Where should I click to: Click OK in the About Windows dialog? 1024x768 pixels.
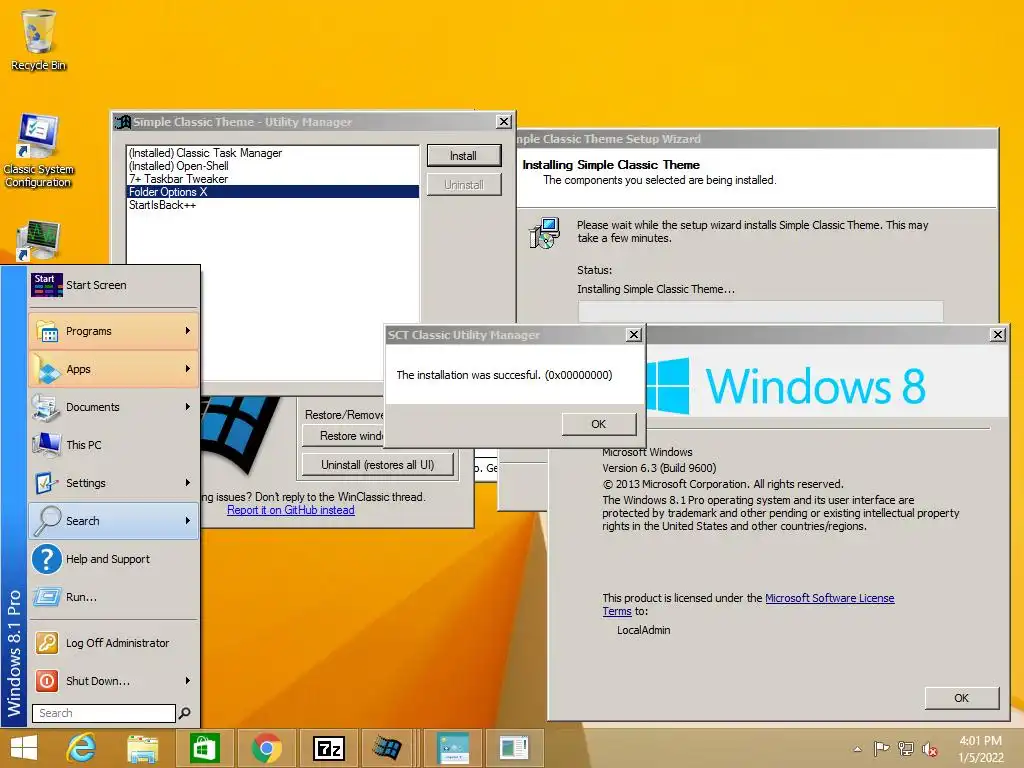click(x=961, y=698)
